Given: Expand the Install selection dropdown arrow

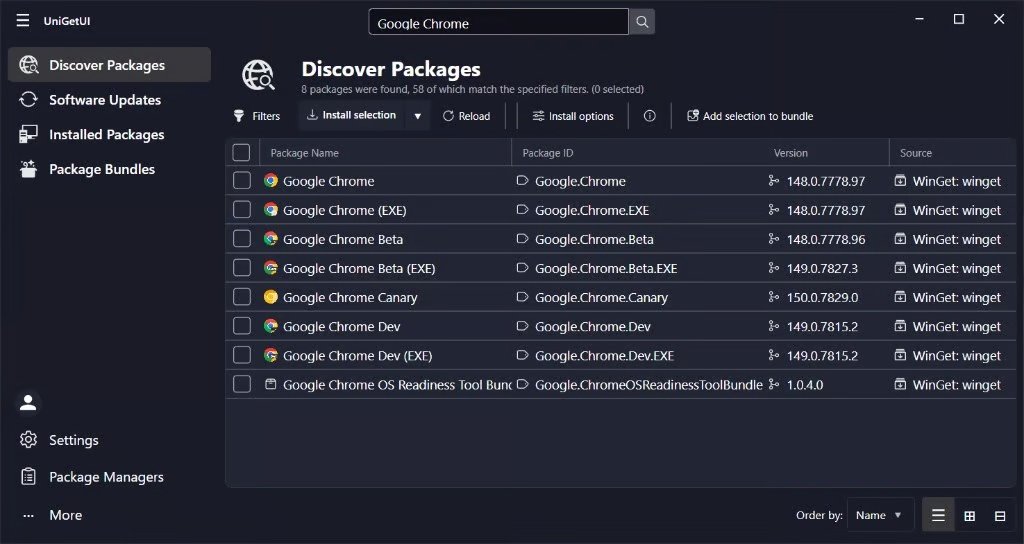Looking at the screenshot, I should click(x=417, y=116).
